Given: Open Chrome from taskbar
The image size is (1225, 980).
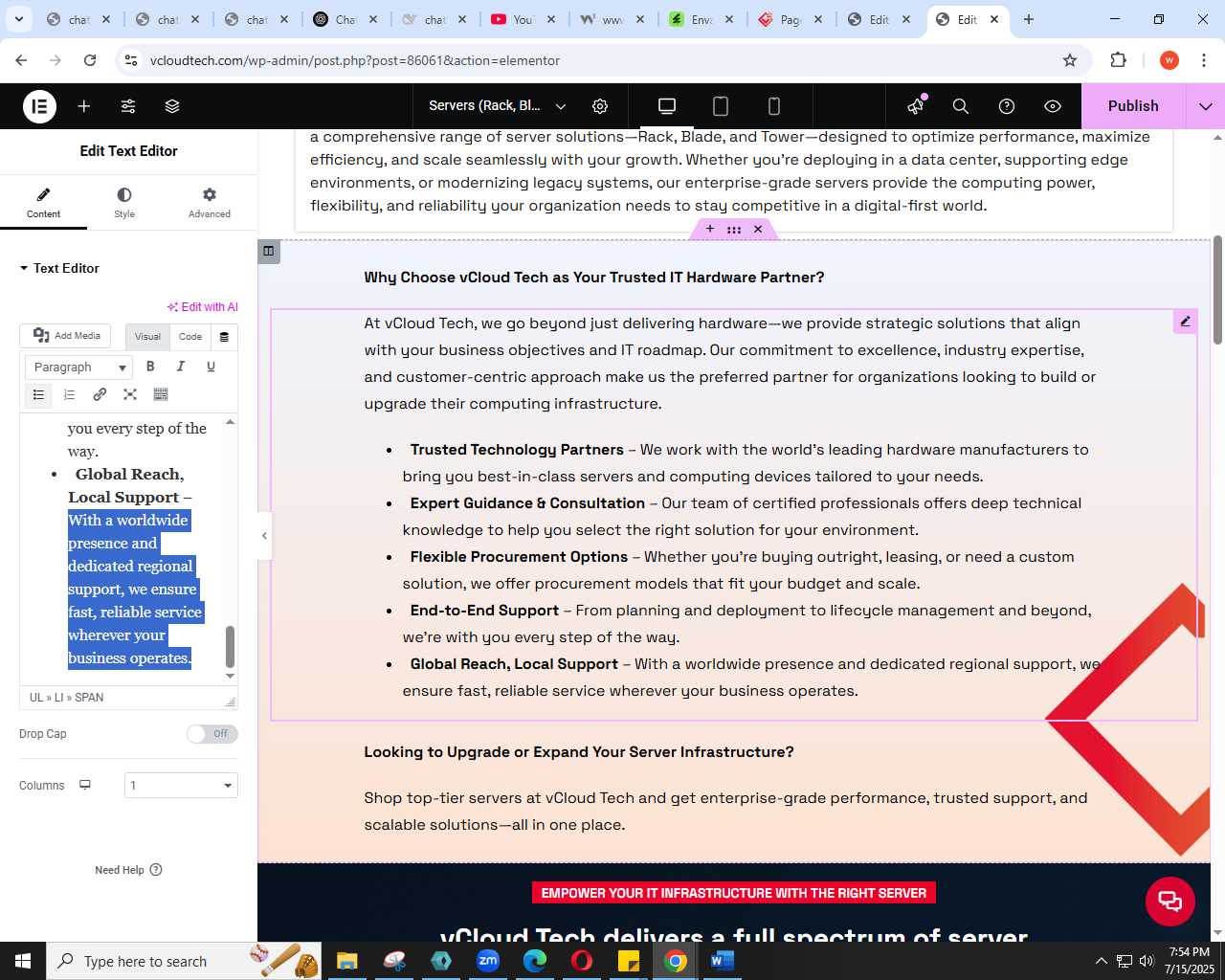Looking at the screenshot, I should [676, 961].
